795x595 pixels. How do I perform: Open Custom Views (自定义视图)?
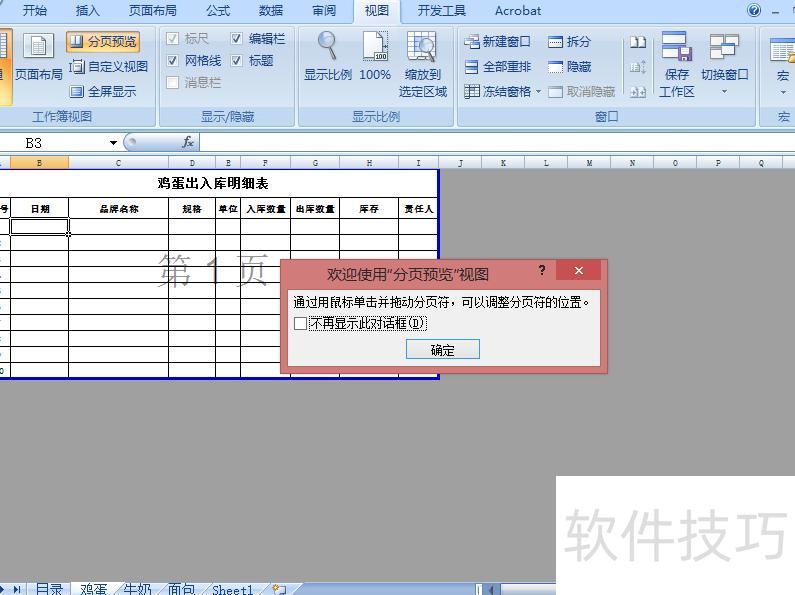(109, 66)
